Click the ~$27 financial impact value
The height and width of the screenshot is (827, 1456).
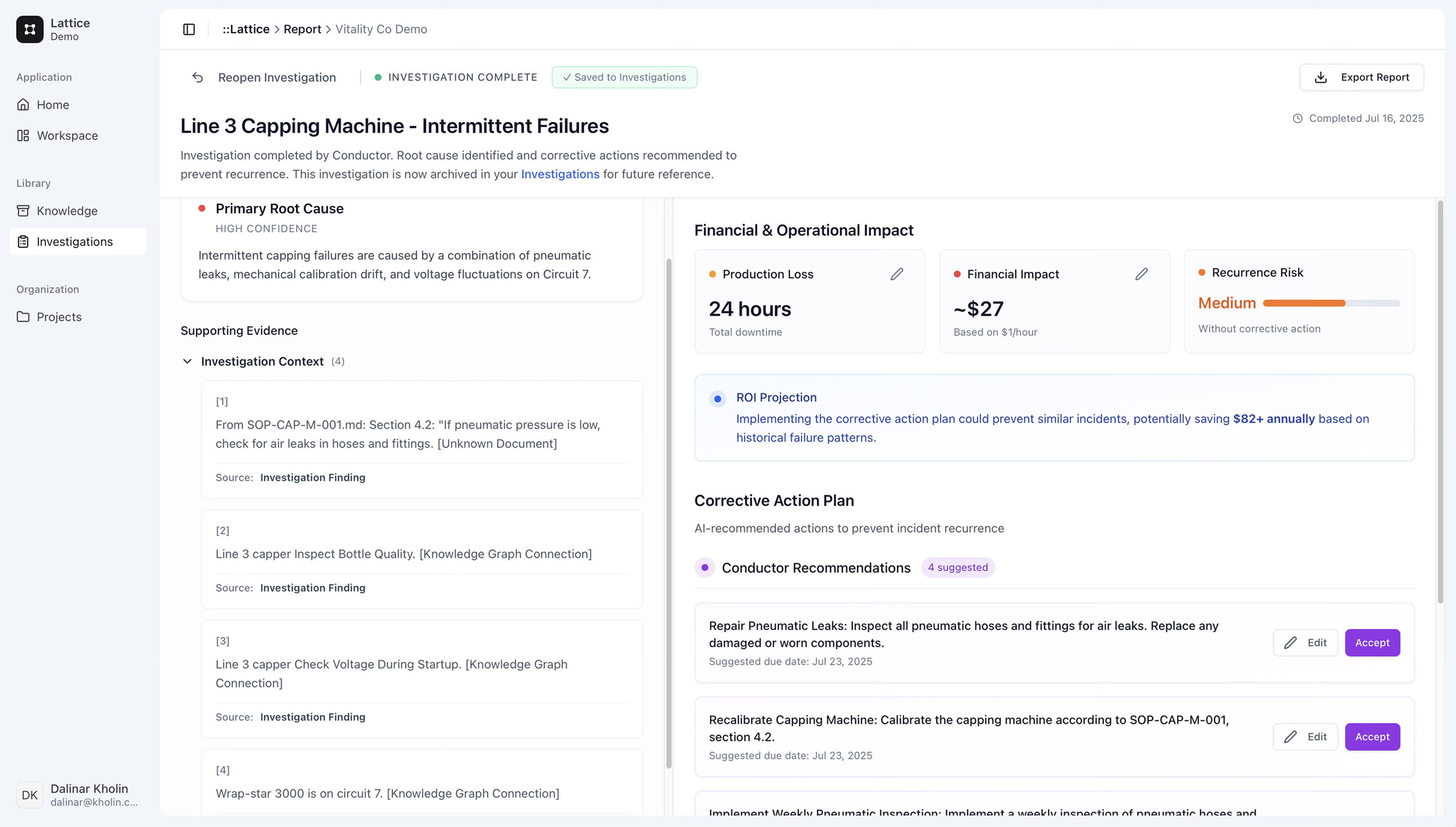coord(978,309)
